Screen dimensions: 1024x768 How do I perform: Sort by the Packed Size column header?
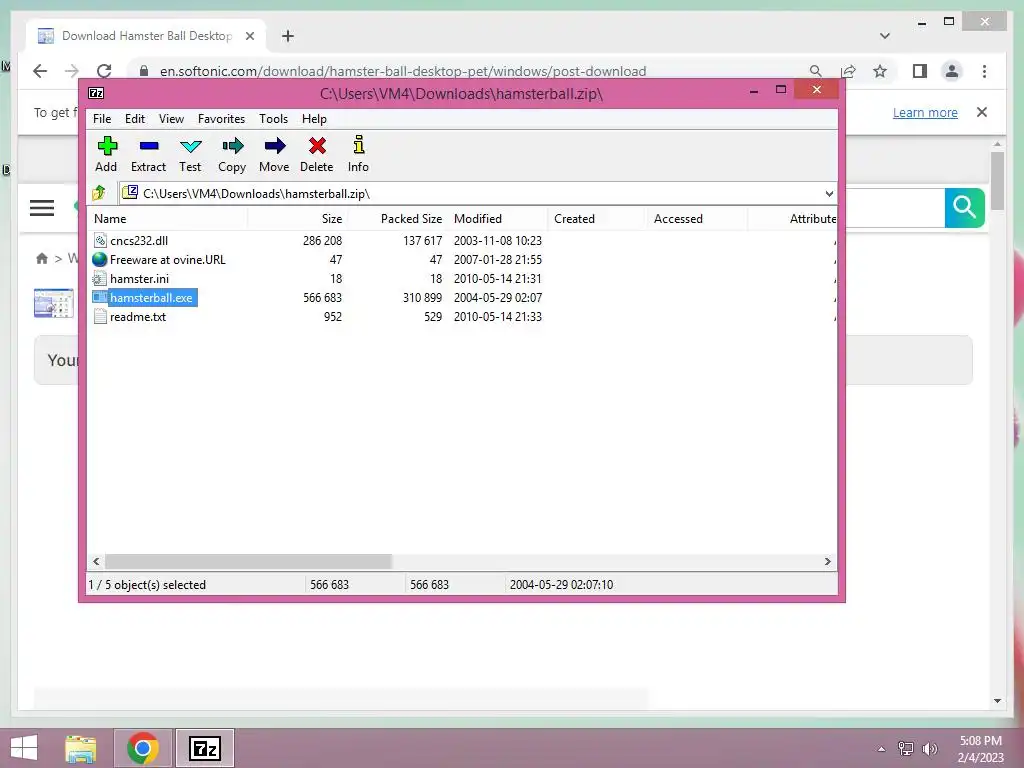[398, 219]
